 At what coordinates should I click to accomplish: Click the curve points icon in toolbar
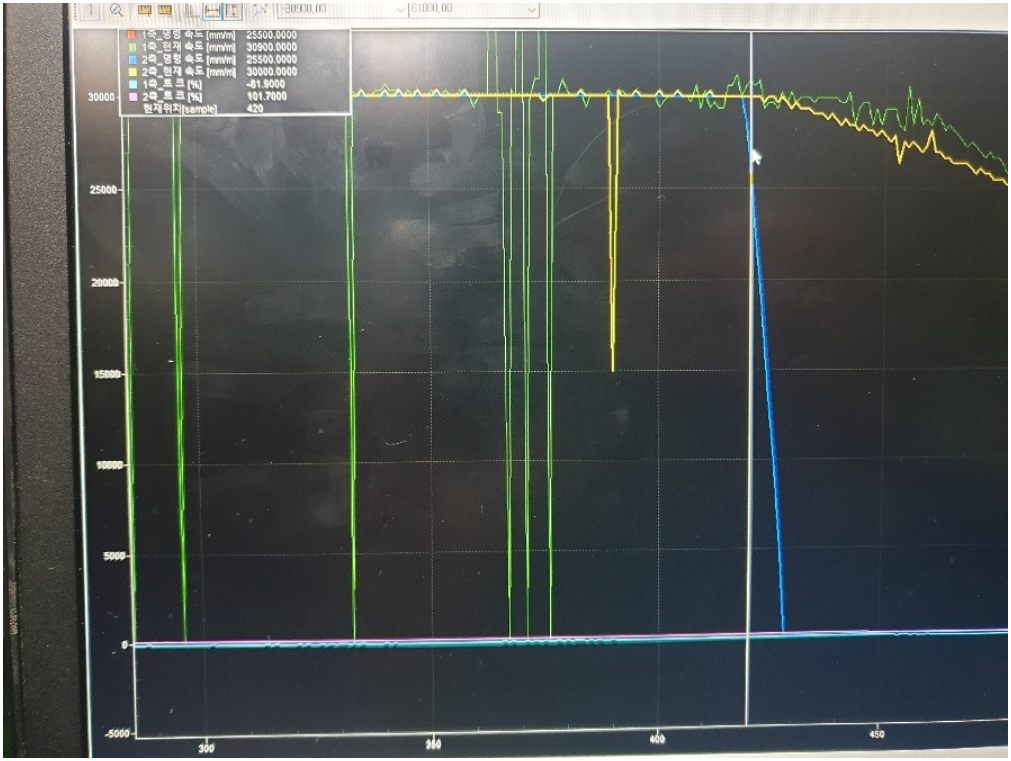261,9
